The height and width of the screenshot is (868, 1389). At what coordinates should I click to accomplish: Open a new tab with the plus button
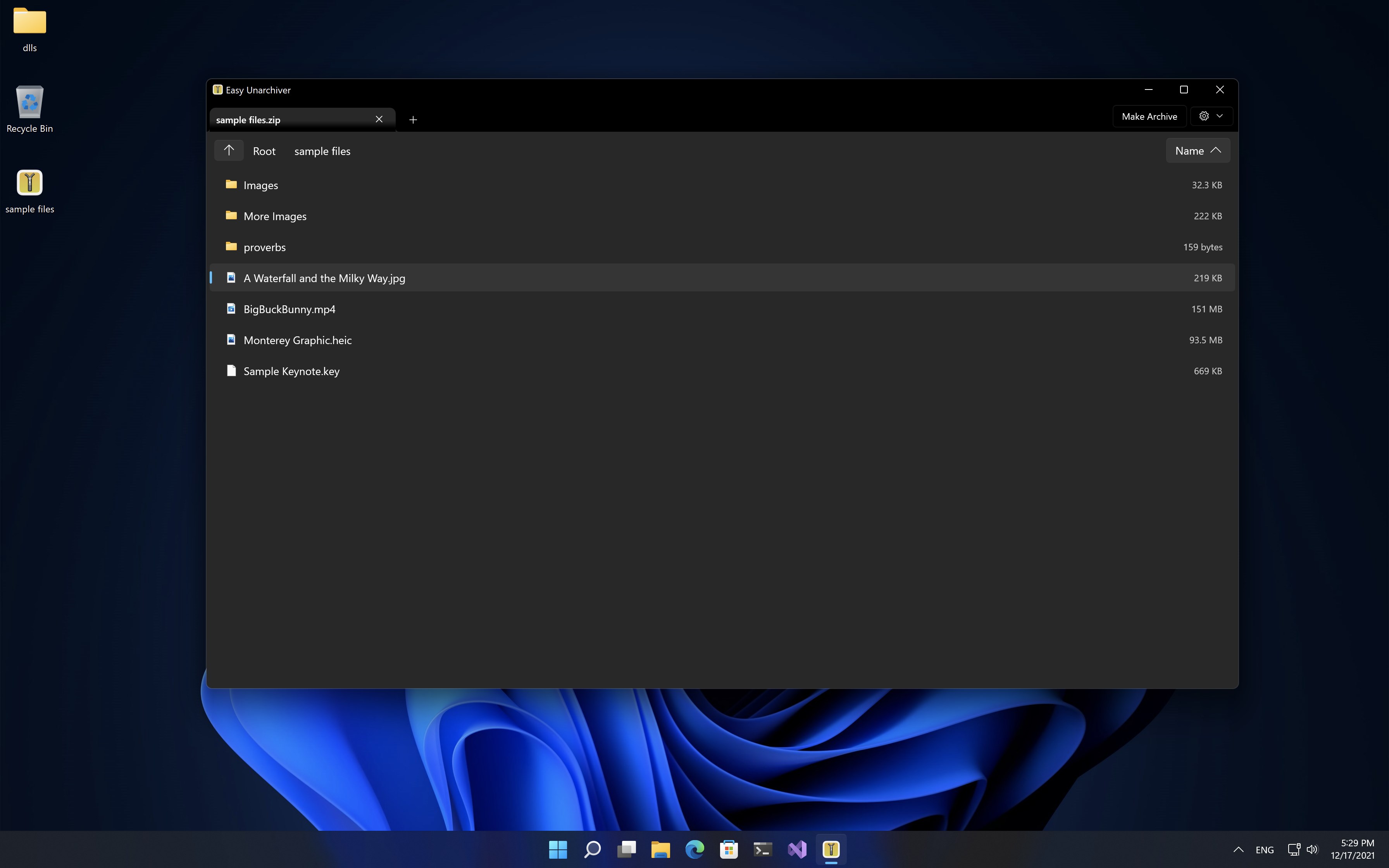coord(413,119)
